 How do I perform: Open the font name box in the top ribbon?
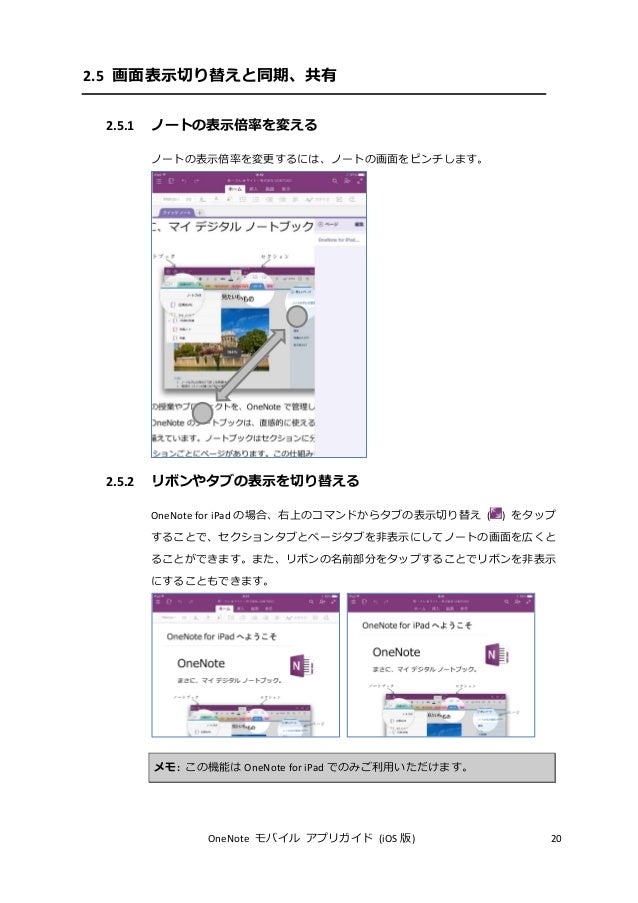click(x=170, y=199)
